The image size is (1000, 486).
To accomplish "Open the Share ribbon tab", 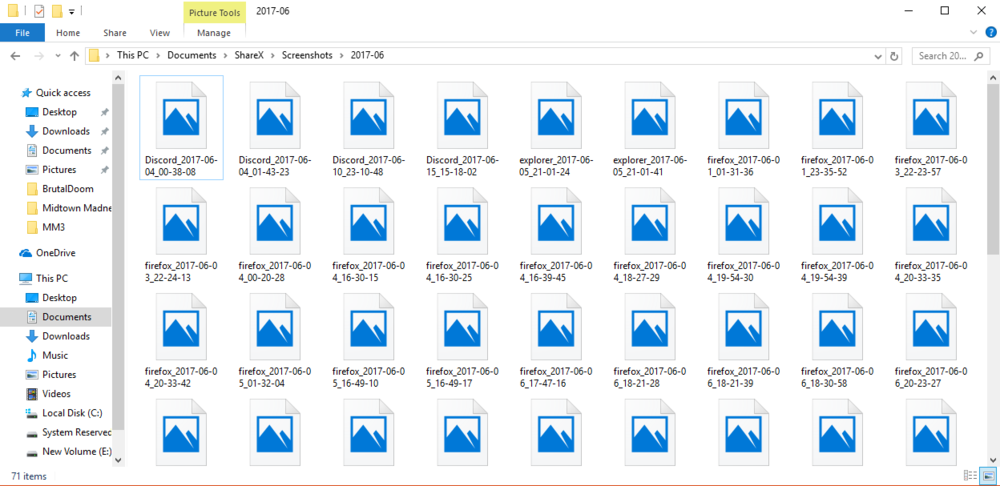I will [x=115, y=33].
